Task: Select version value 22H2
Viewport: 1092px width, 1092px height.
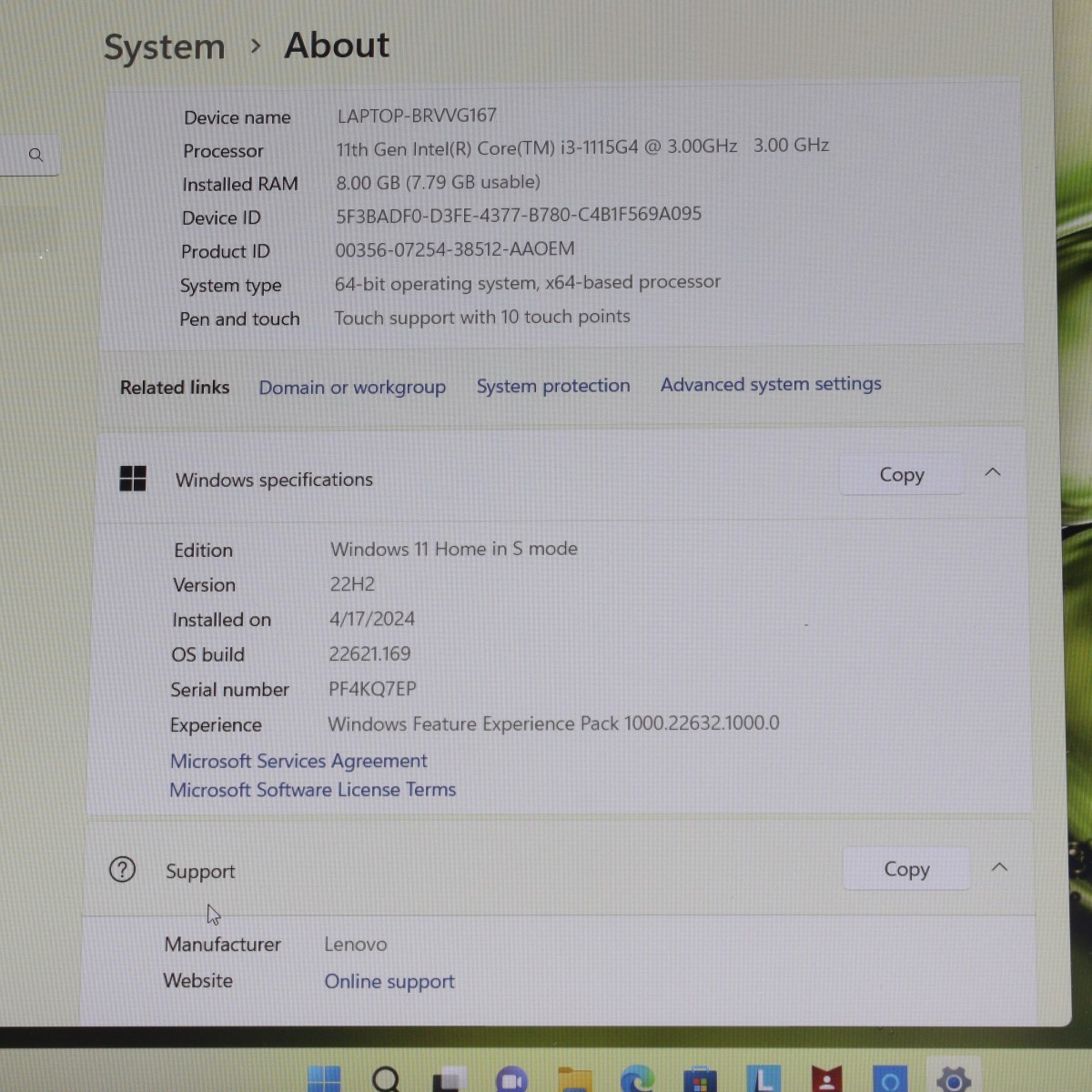Action: click(352, 584)
